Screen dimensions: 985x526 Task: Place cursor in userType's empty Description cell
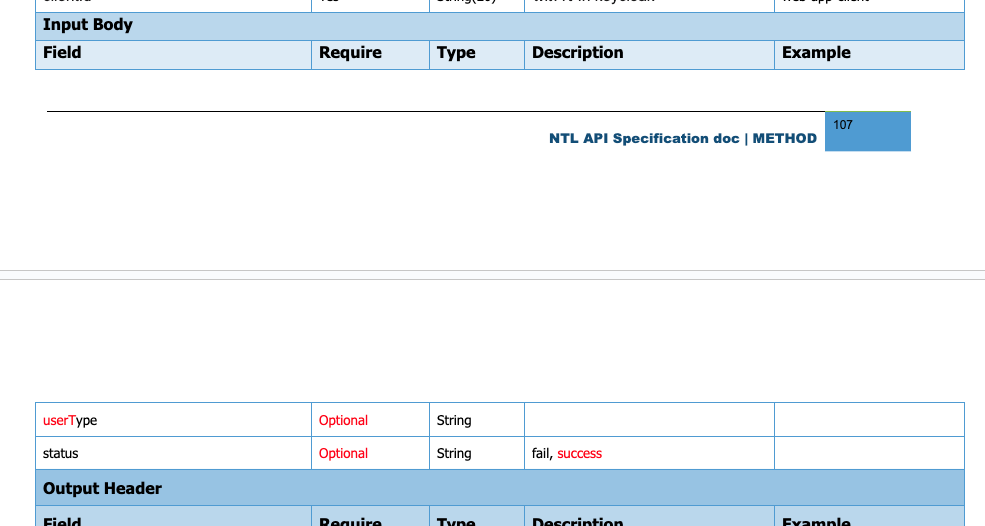pos(648,421)
